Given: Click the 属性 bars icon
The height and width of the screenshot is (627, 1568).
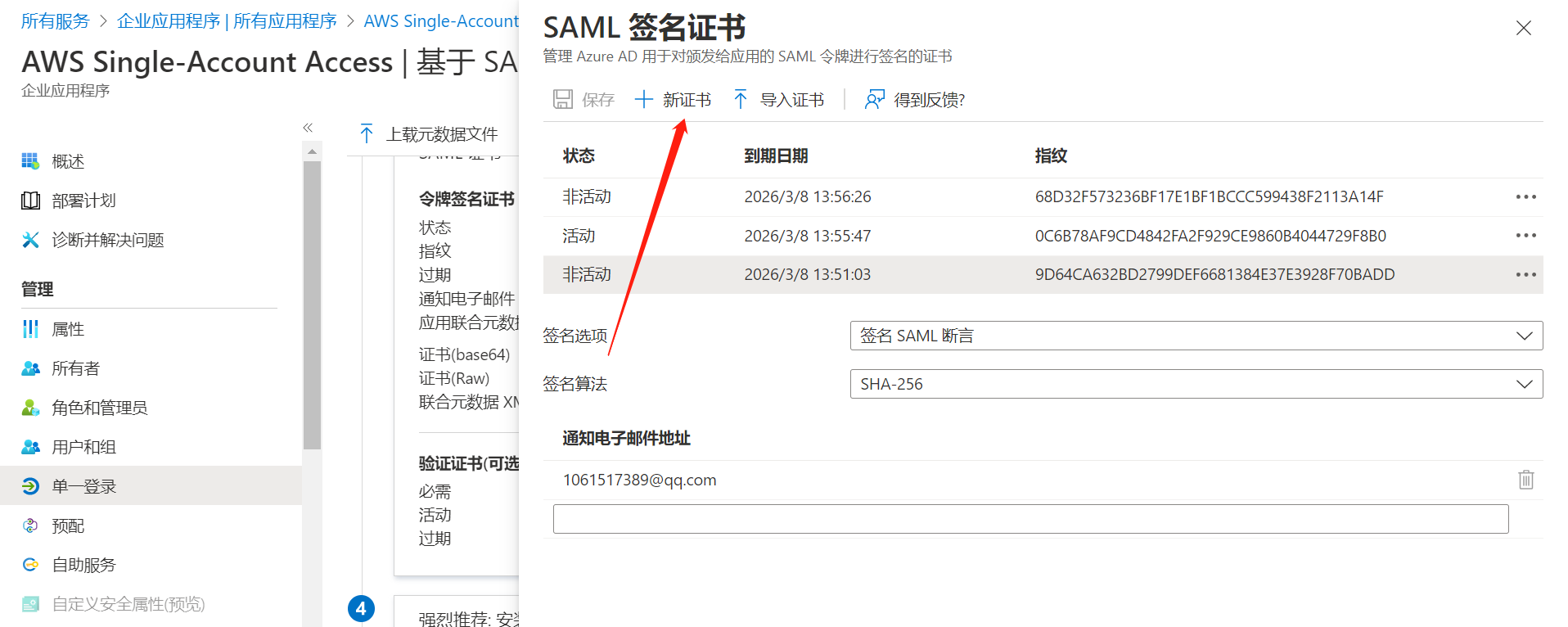Looking at the screenshot, I should click(30, 329).
